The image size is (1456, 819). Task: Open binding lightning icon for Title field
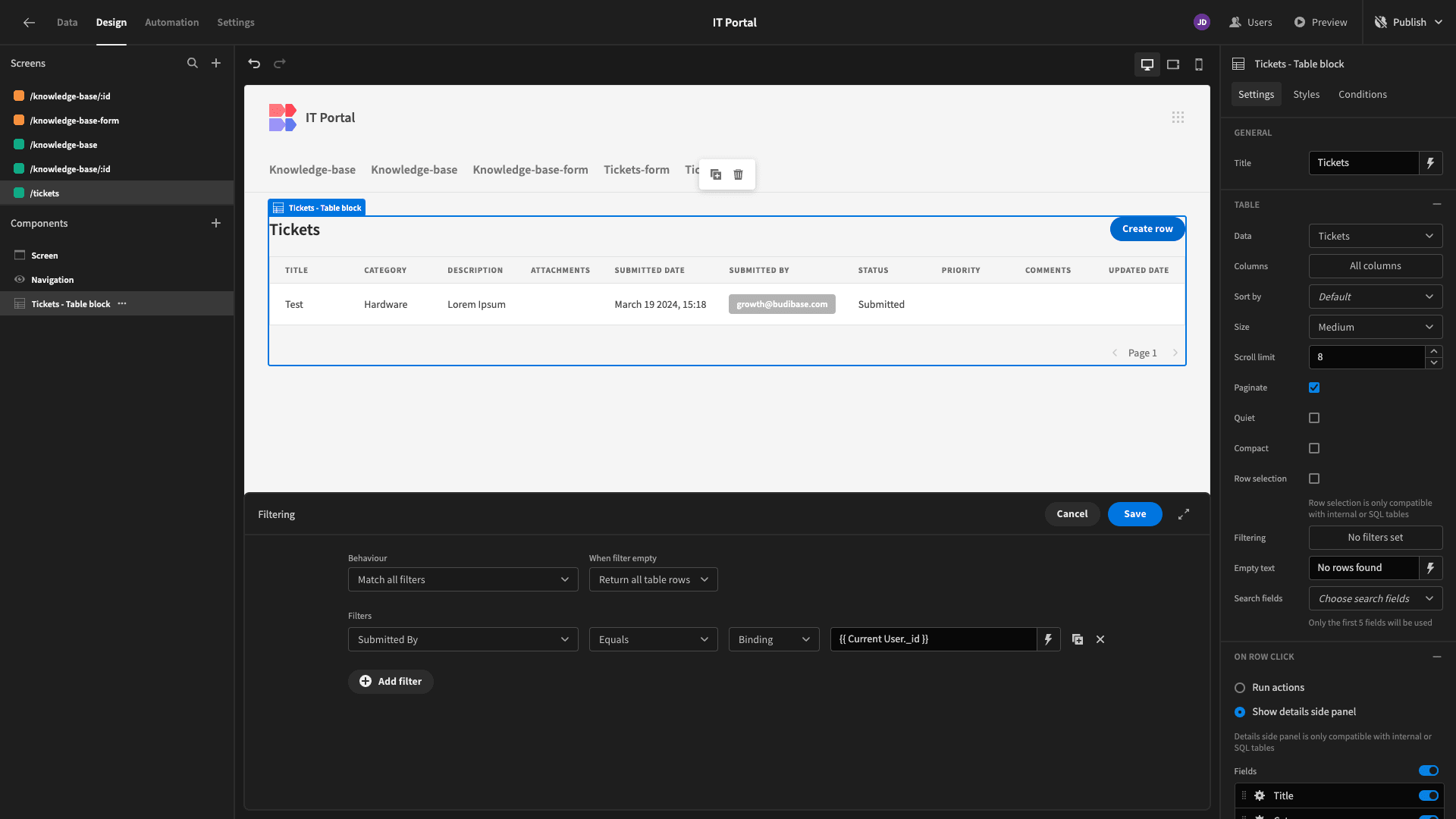pyautogui.click(x=1431, y=163)
